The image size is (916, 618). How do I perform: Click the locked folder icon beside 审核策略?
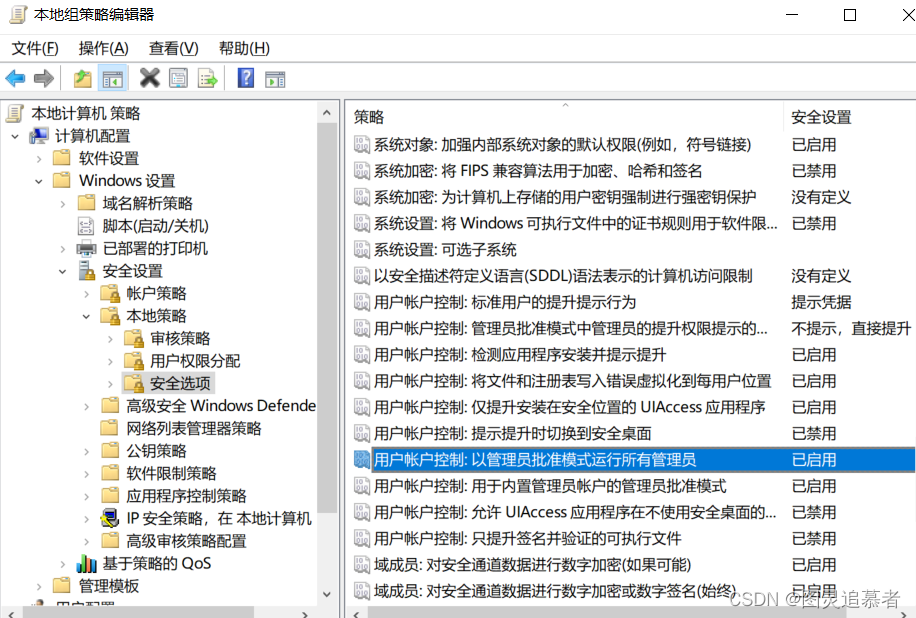134,338
